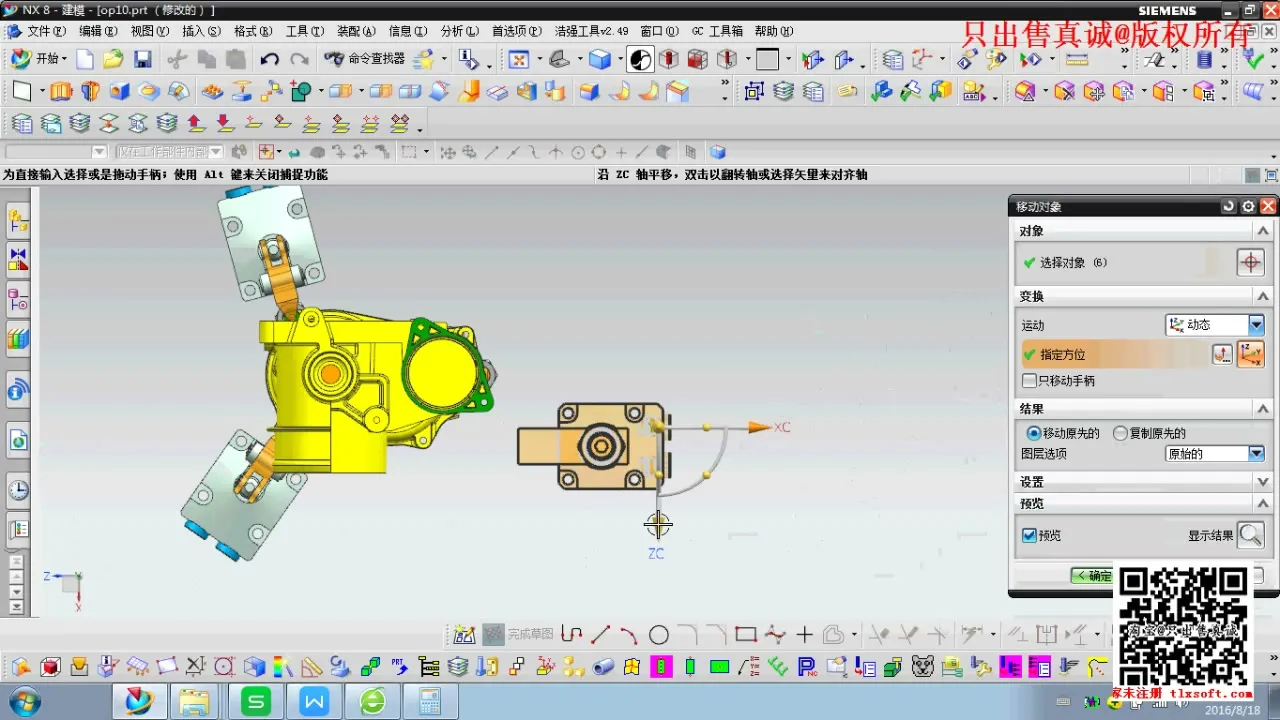Select the 复制原先的 radio option
Screen dimensions: 1280x720
1121,433
